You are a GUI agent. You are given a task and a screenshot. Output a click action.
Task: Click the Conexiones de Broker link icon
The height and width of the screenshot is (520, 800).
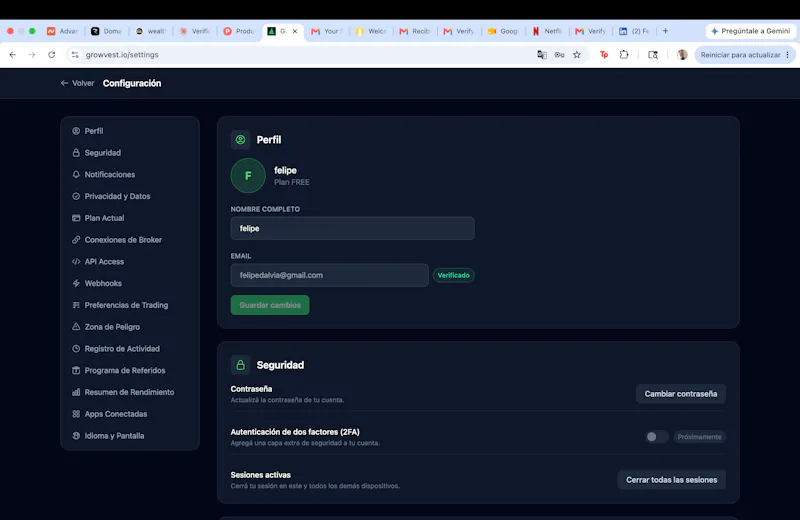pyautogui.click(x=76, y=240)
